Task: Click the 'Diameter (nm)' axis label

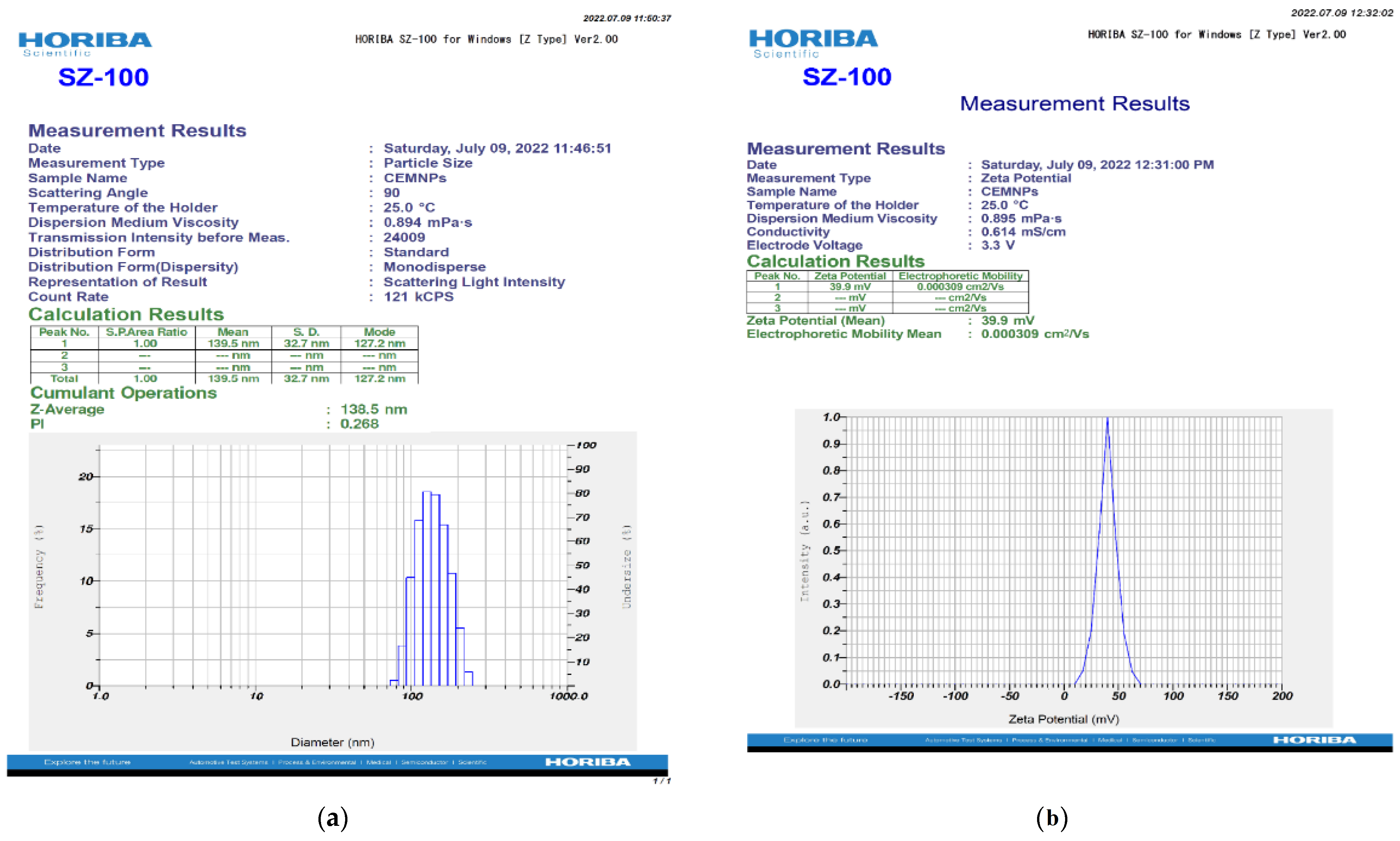Action: (332, 742)
